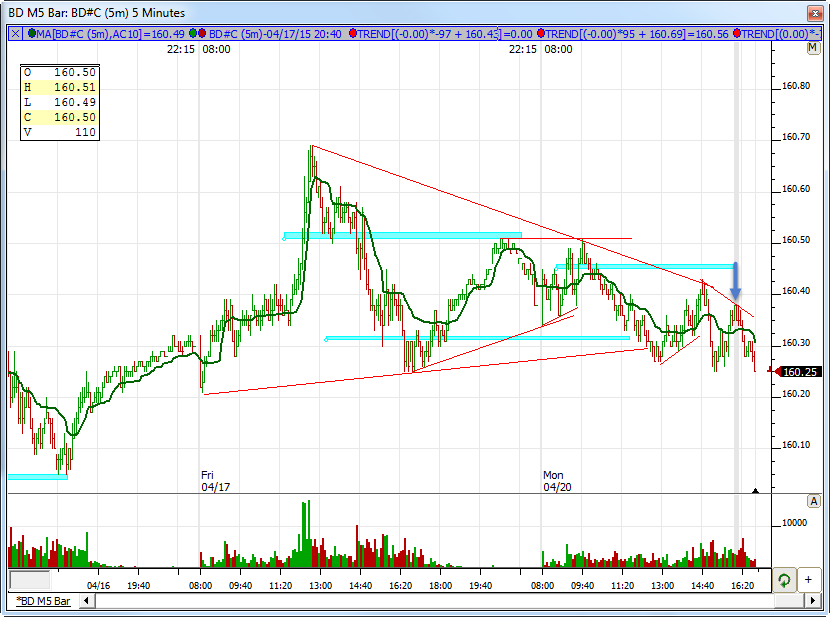Click the black triangle marker above volume pane
The height and width of the screenshot is (617, 830).
(755, 491)
